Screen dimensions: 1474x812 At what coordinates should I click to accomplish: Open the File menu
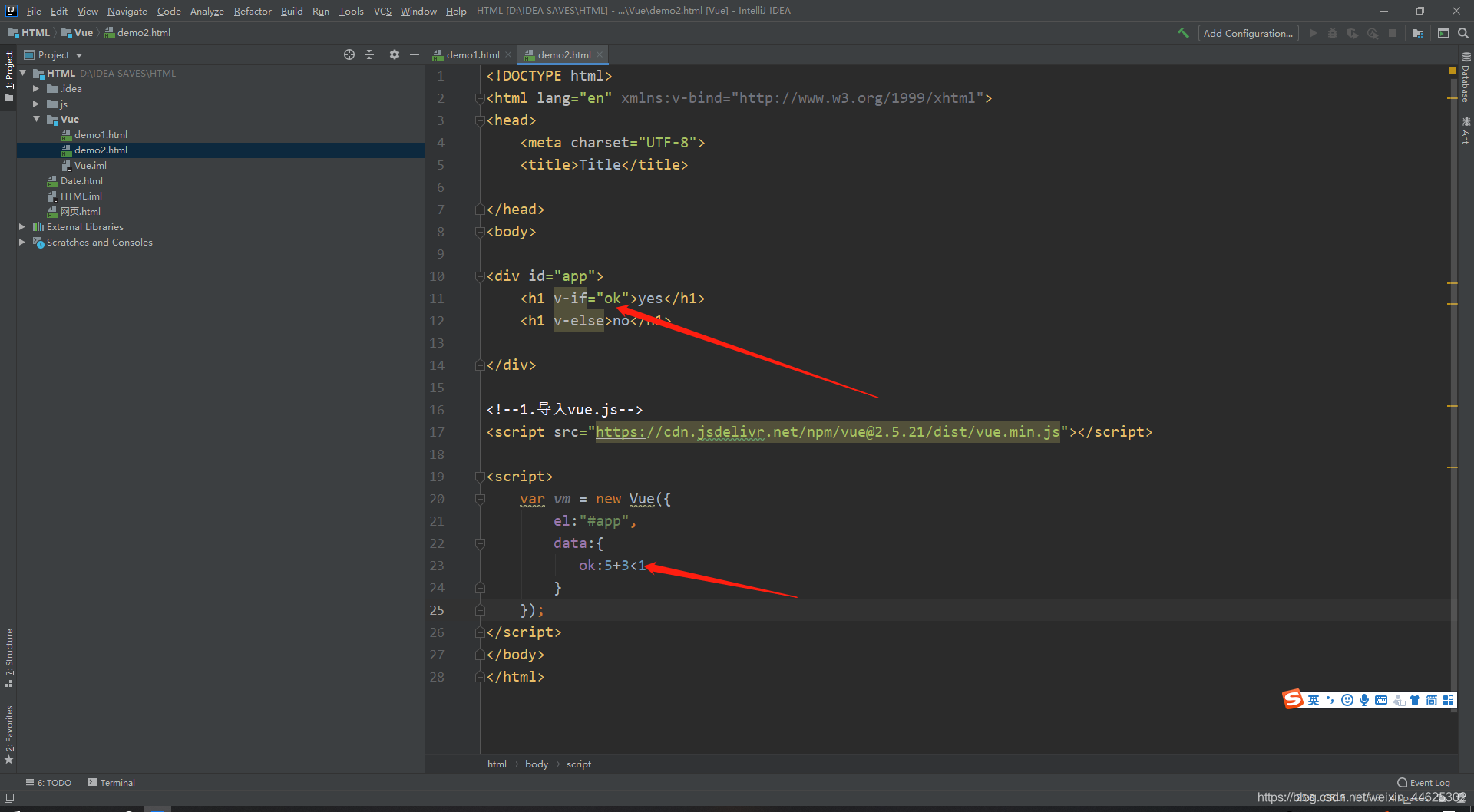click(34, 11)
